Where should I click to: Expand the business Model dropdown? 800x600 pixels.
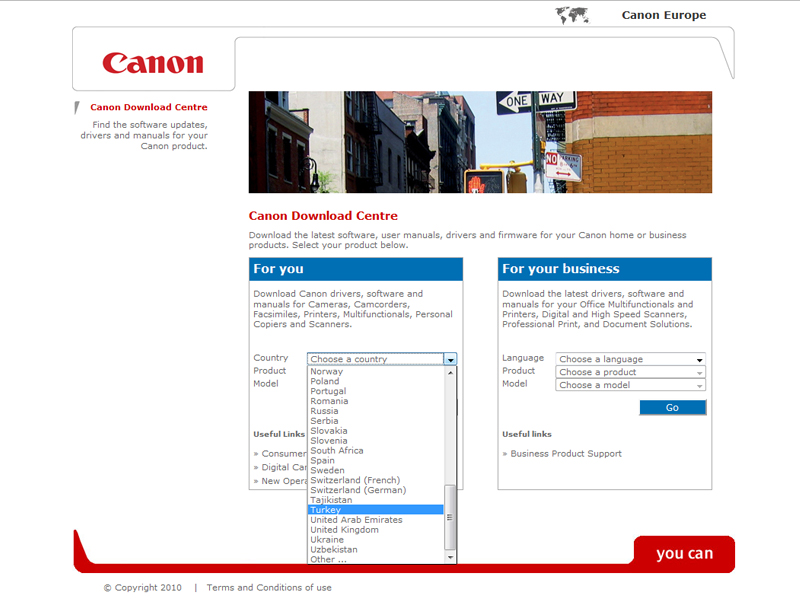click(630, 385)
